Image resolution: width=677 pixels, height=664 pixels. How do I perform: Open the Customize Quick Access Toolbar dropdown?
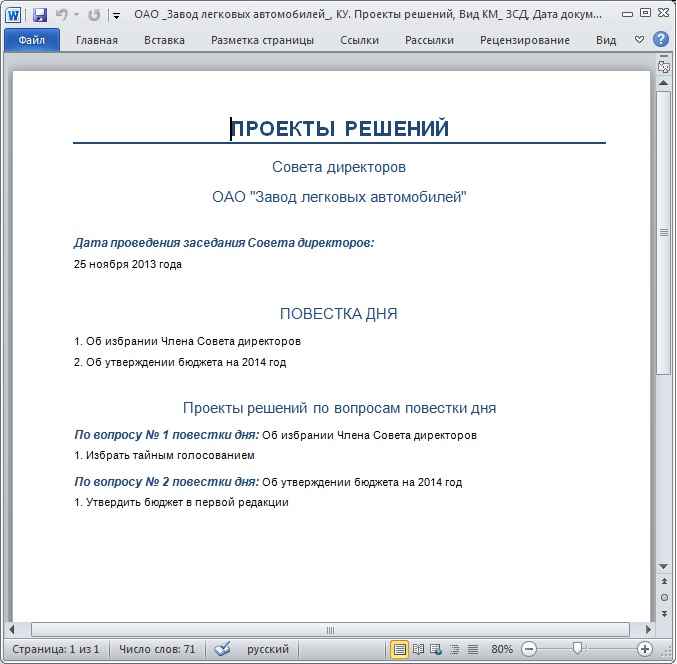(116, 16)
